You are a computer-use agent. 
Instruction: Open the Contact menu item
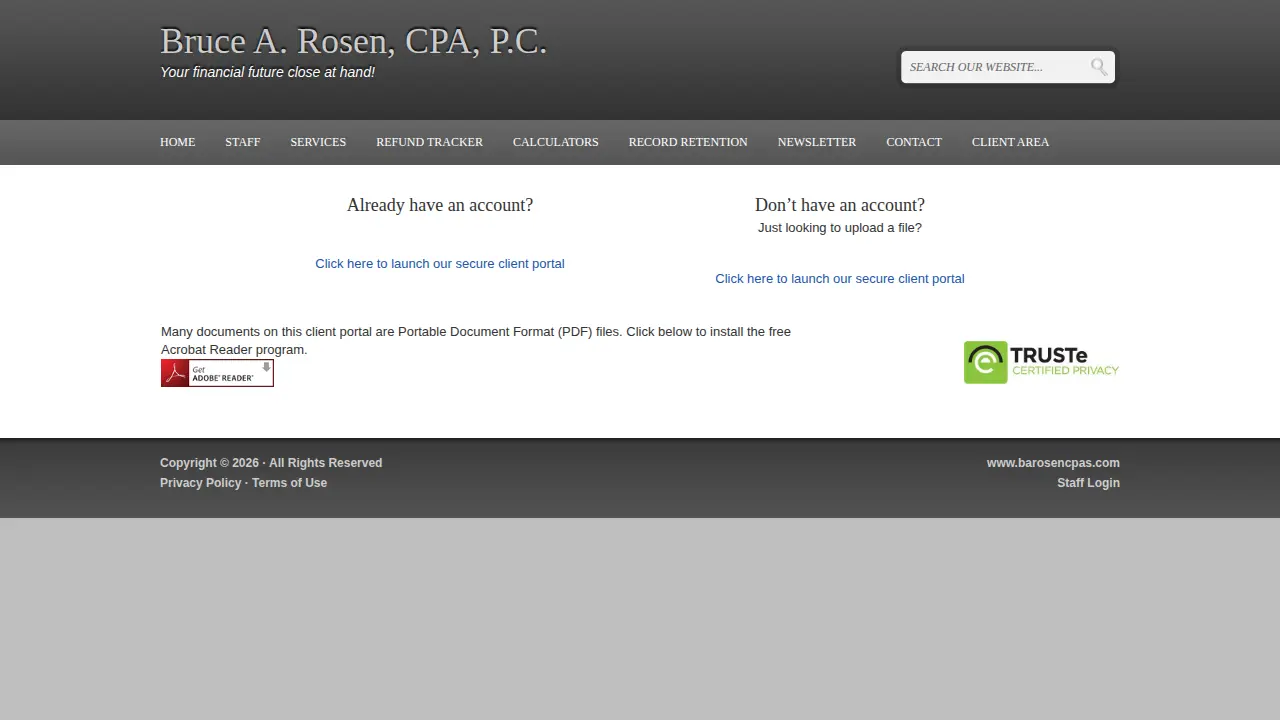(x=914, y=142)
